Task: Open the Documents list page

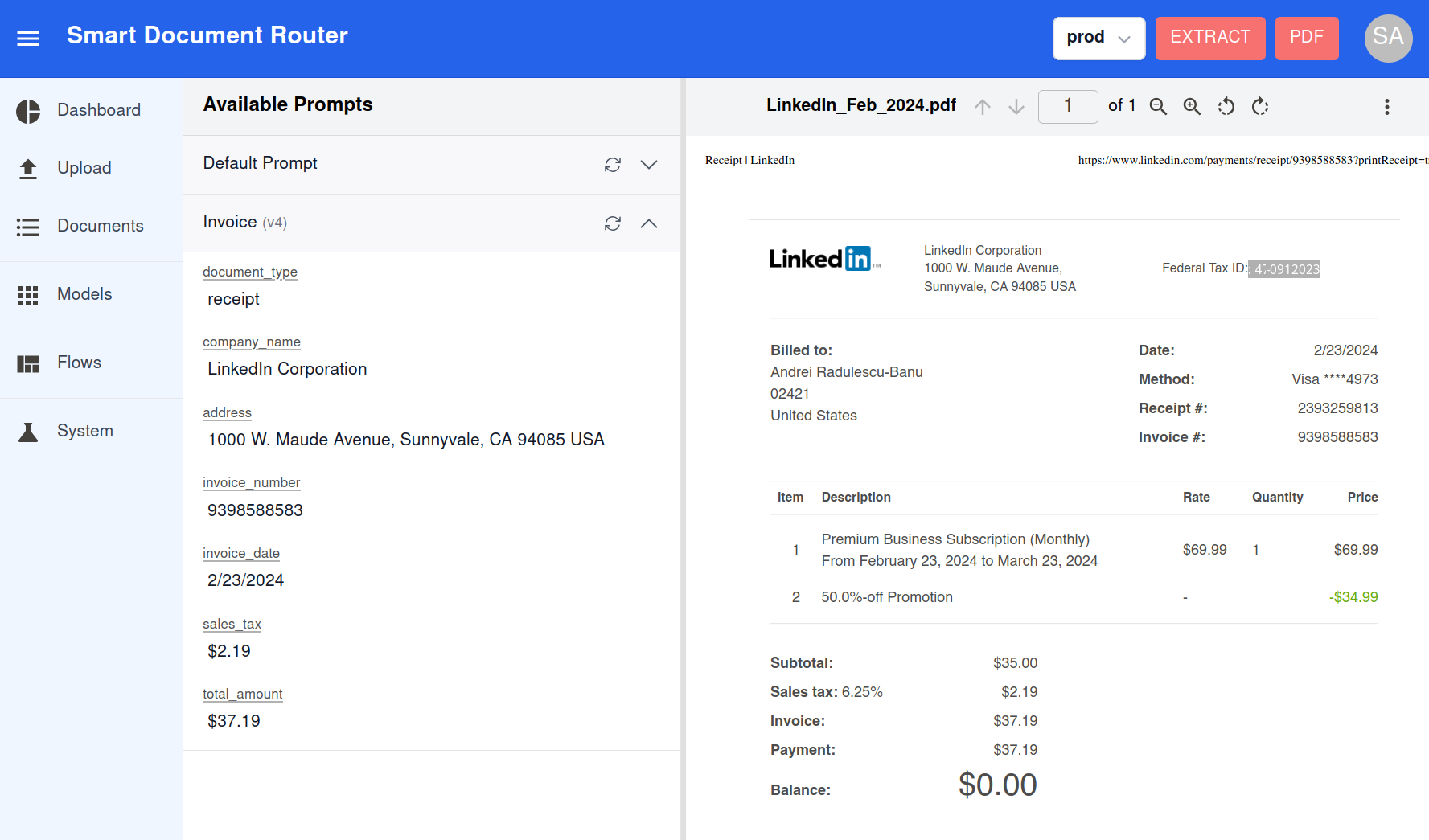Action: (91, 226)
